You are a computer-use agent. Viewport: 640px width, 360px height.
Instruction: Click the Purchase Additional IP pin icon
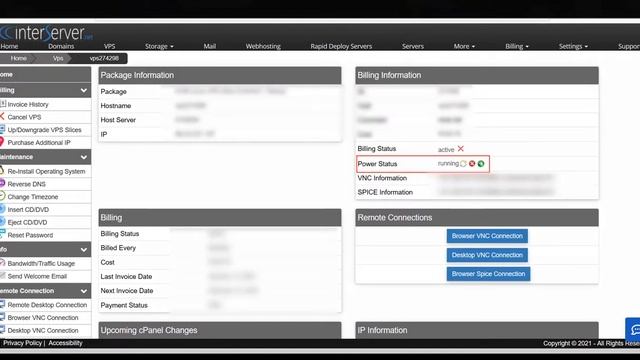click(2, 142)
